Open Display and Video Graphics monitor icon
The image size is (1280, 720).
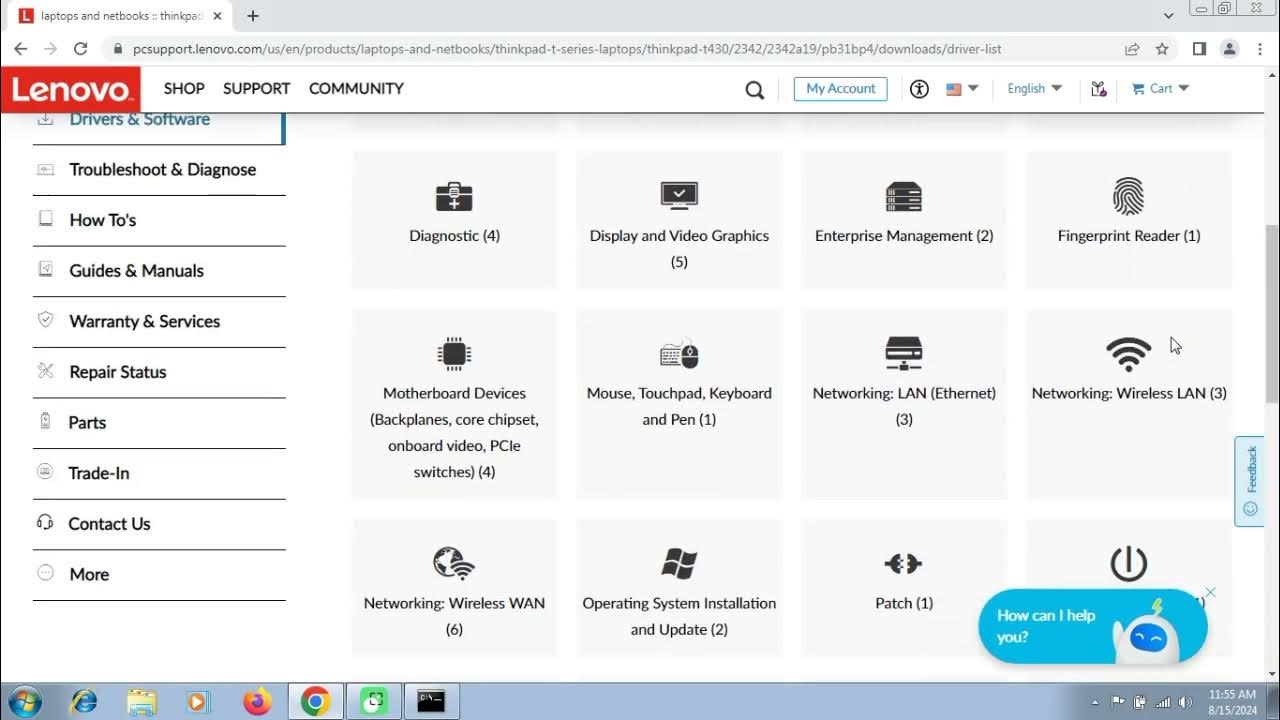[x=679, y=196]
